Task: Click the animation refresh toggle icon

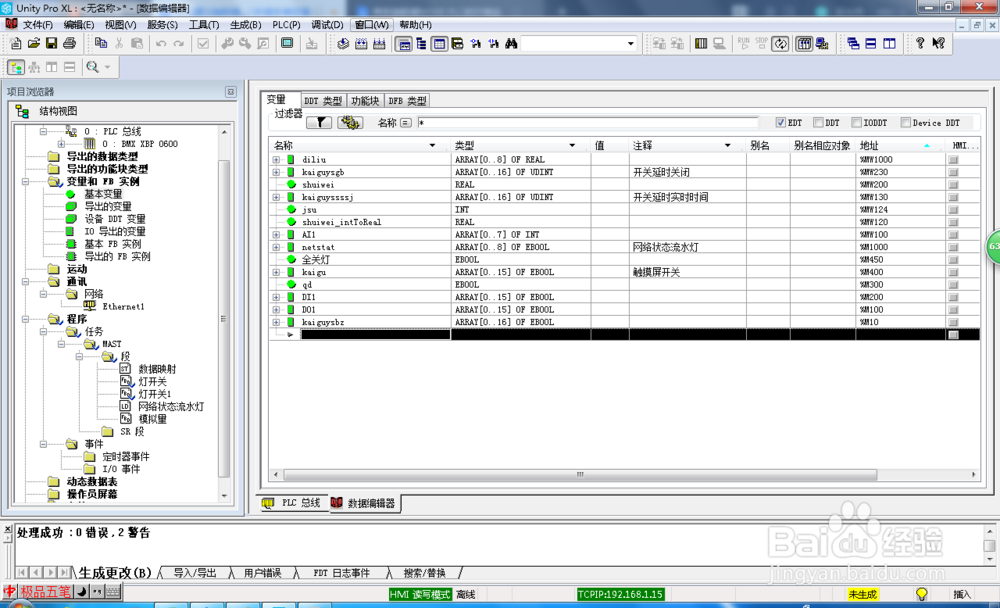Action: pos(781,43)
